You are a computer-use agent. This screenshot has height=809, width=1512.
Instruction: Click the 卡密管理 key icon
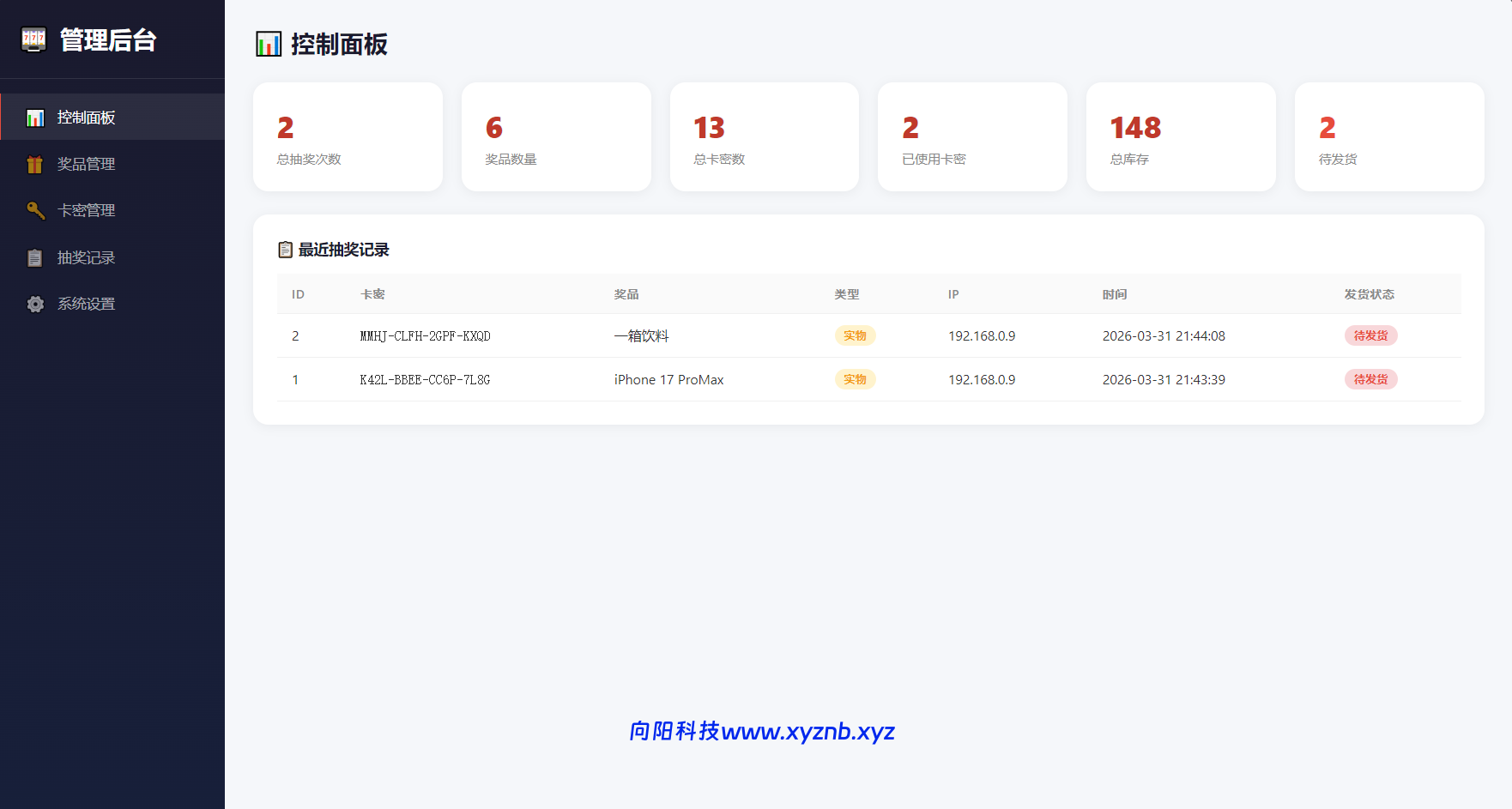35,210
